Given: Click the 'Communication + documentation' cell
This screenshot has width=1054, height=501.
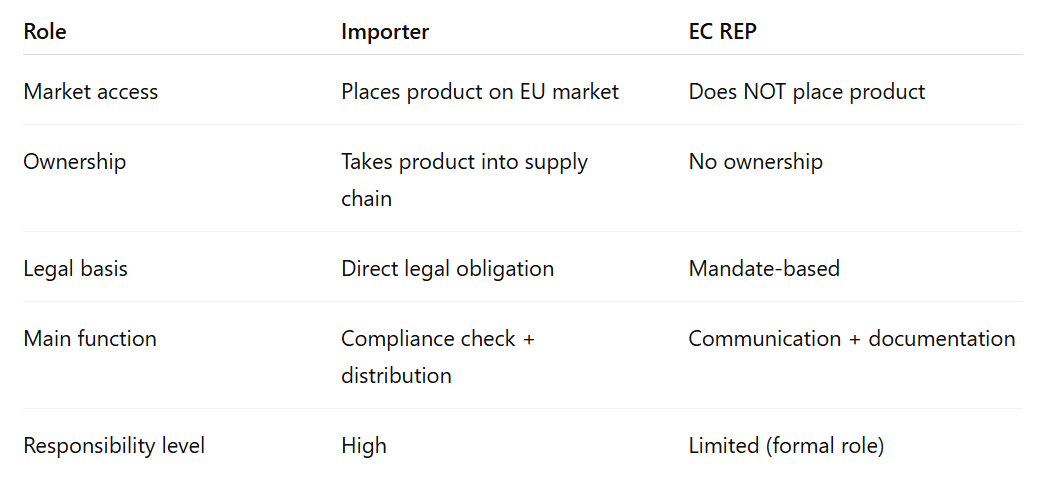Looking at the screenshot, I should (852, 339).
